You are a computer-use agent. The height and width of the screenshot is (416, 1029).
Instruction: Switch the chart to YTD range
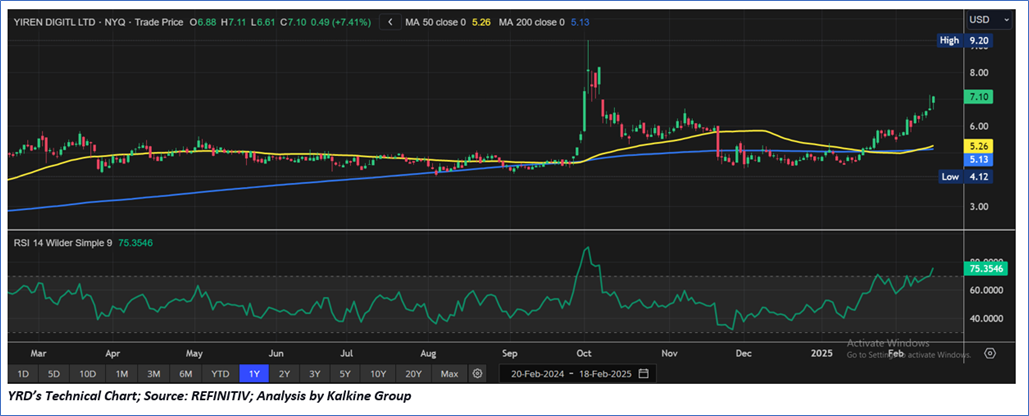pyautogui.click(x=219, y=373)
